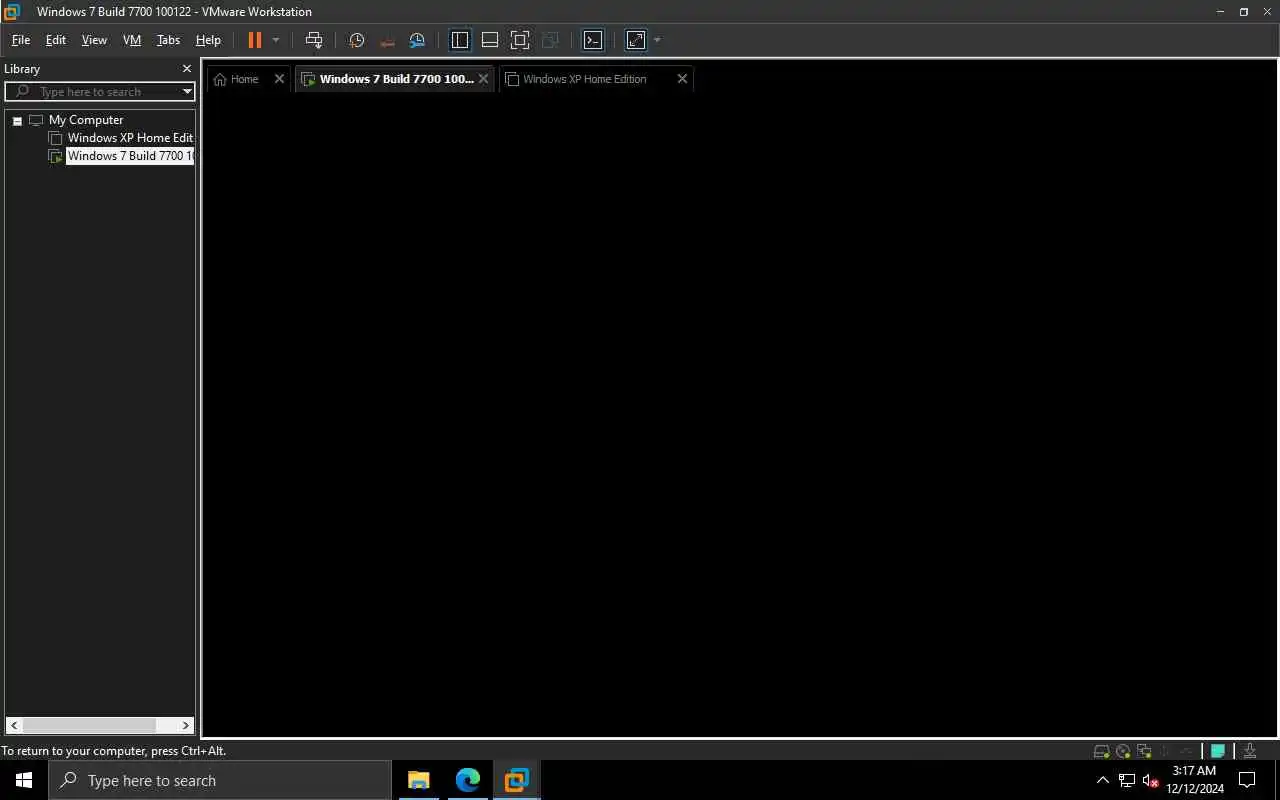Click the muted volume tray icon
1280x800 pixels.
coord(1150,780)
